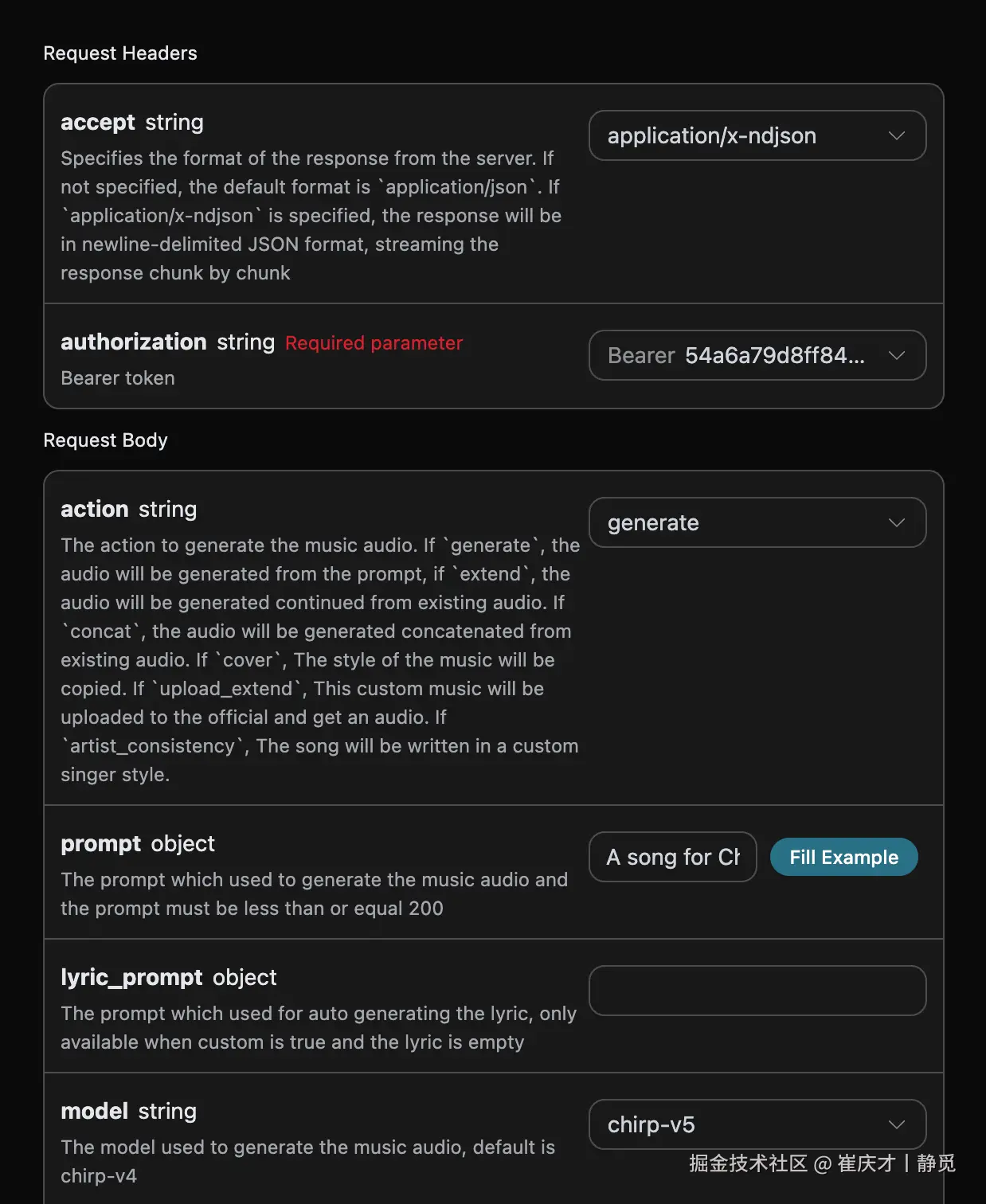Screen dimensions: 986x1204
Task: Click the chevron icon beside chirp-v5
Action: pyautogui.click(x=897, y=1125)
